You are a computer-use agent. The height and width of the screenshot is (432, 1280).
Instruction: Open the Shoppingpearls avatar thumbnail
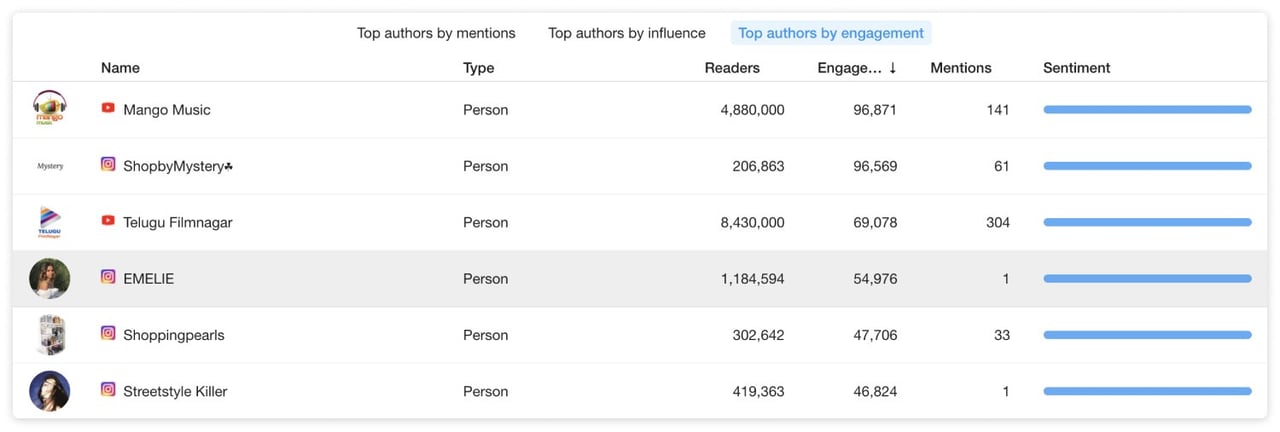[50, 335]
